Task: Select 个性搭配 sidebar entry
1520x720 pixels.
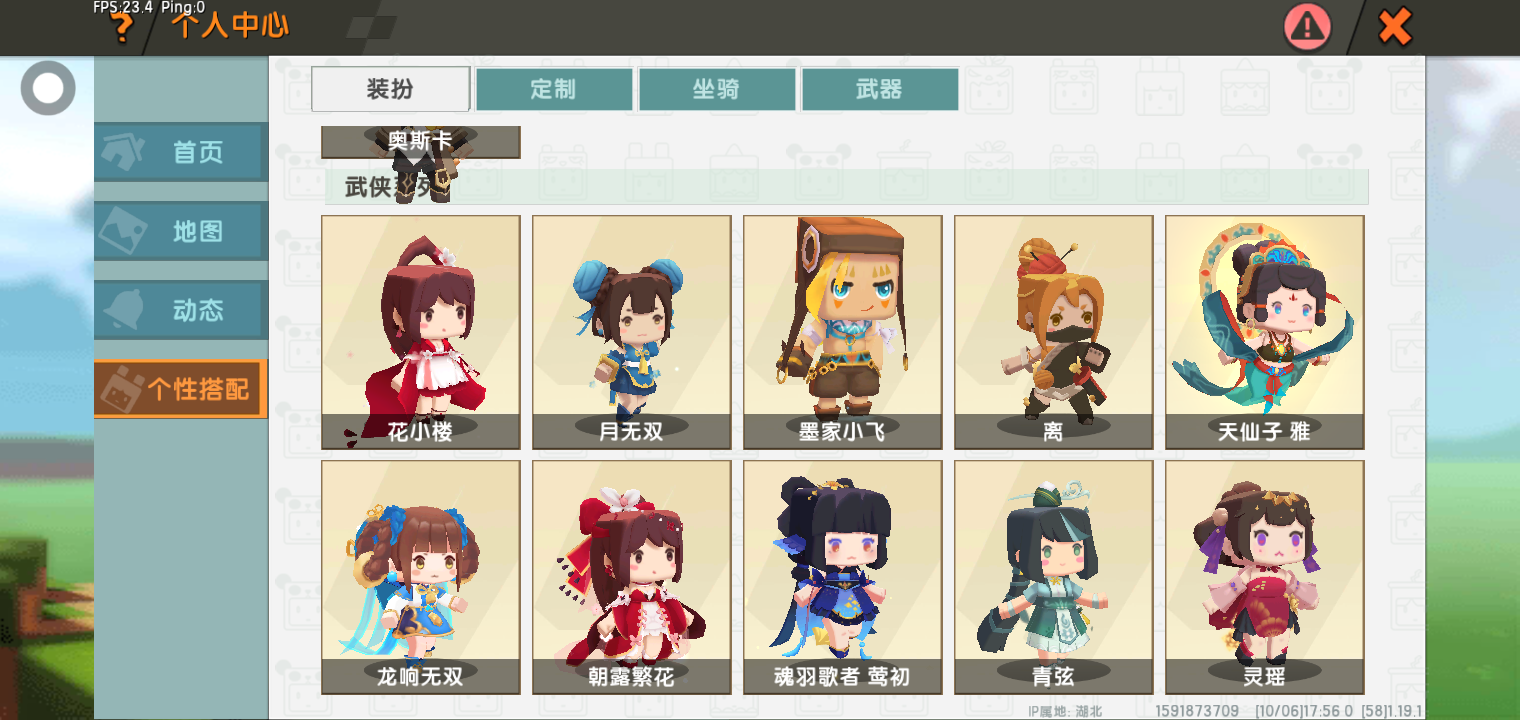Action: click(181, 389)
